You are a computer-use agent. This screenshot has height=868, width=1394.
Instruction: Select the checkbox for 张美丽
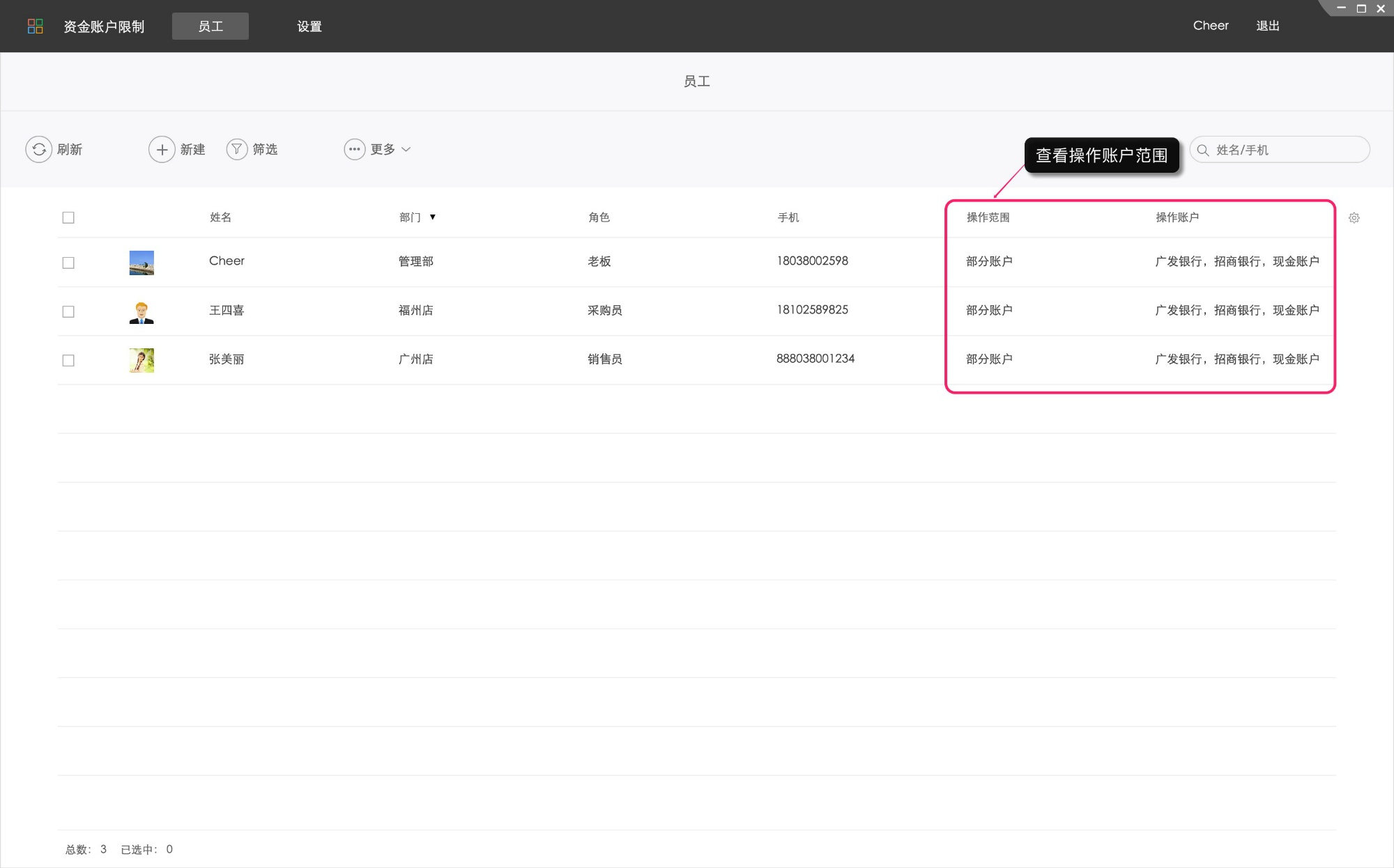click(68, 360)
